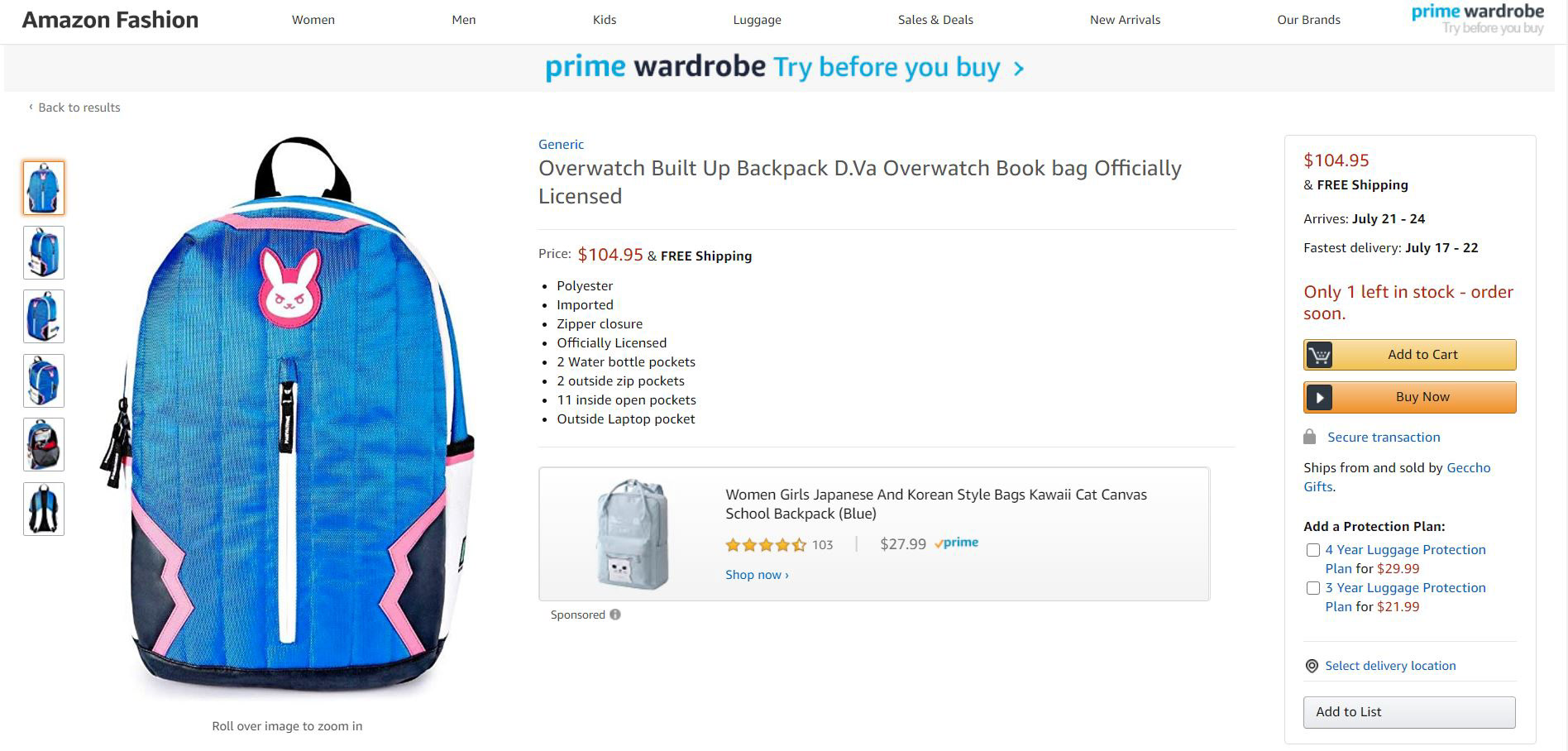Click the star rating of sponsored backpack
The height and width of the screenshot is (751, 1568).
[766, 544]
